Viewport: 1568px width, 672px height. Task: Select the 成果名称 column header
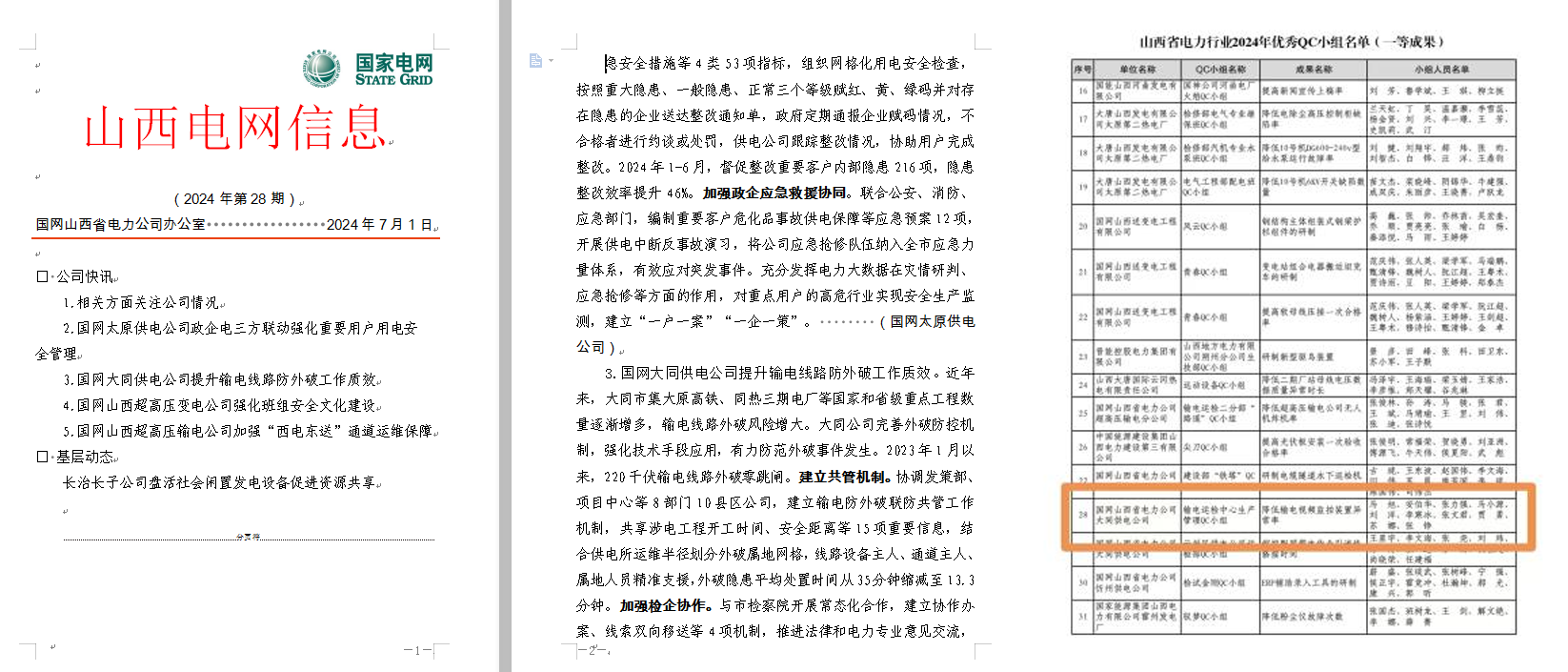click(1313, 70)
